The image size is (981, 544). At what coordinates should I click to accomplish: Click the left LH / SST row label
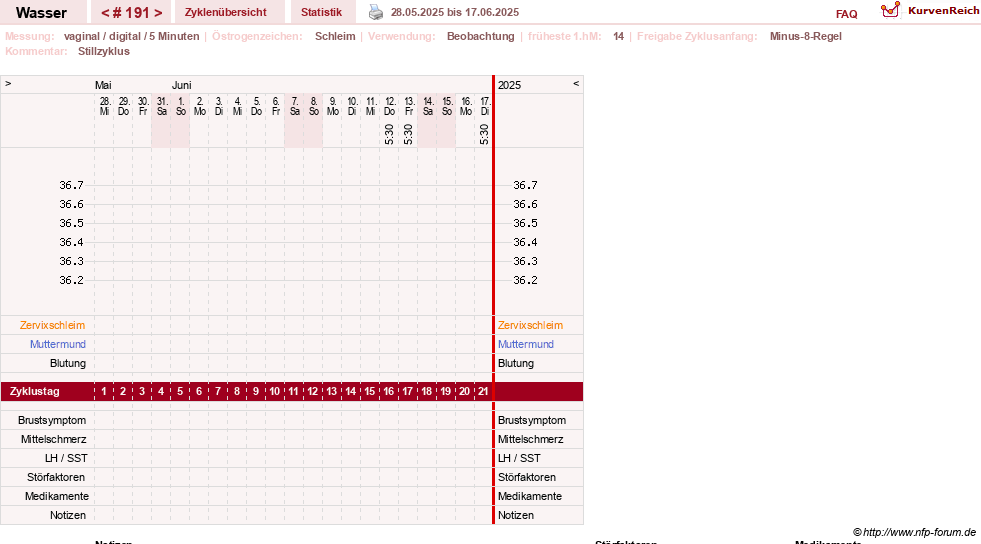point(66,458)
